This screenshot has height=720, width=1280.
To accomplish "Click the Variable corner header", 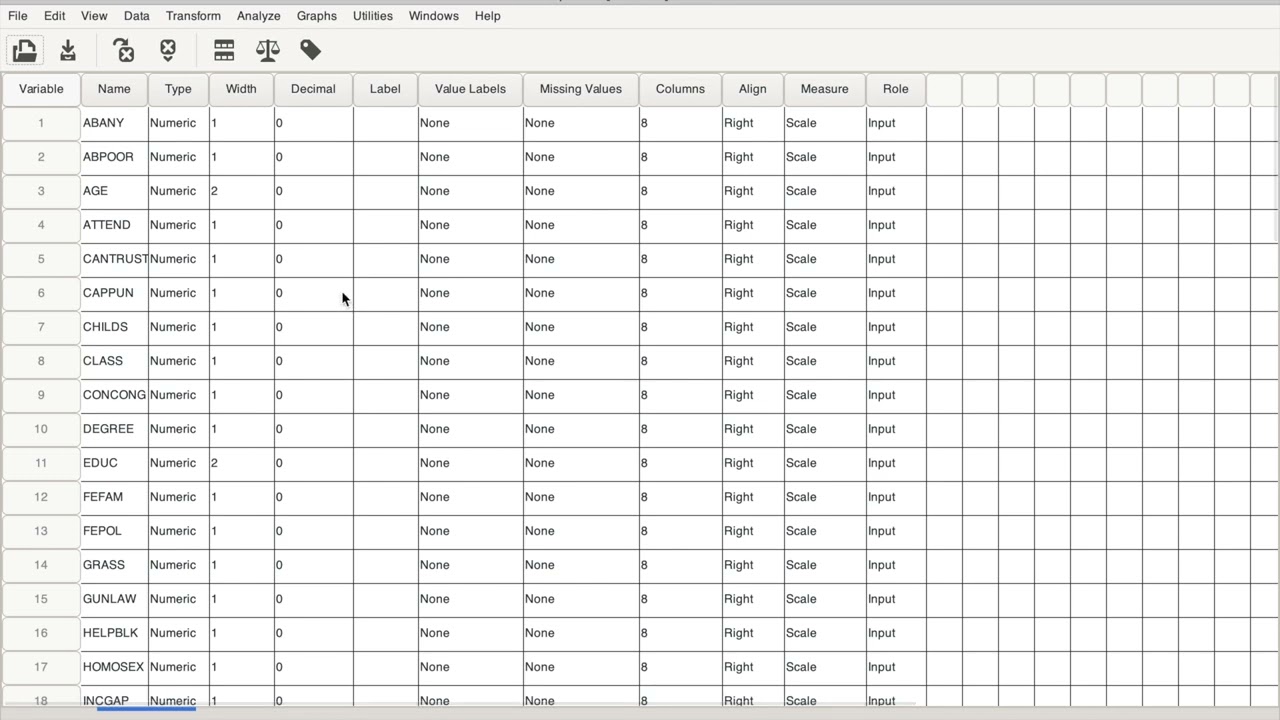I will (41, 89).
